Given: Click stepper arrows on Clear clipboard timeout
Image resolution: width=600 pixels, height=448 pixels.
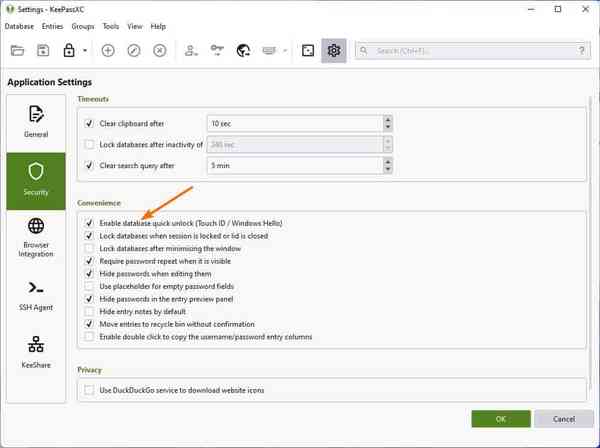Looking at the screenshot, I should (x=387, y=123).
